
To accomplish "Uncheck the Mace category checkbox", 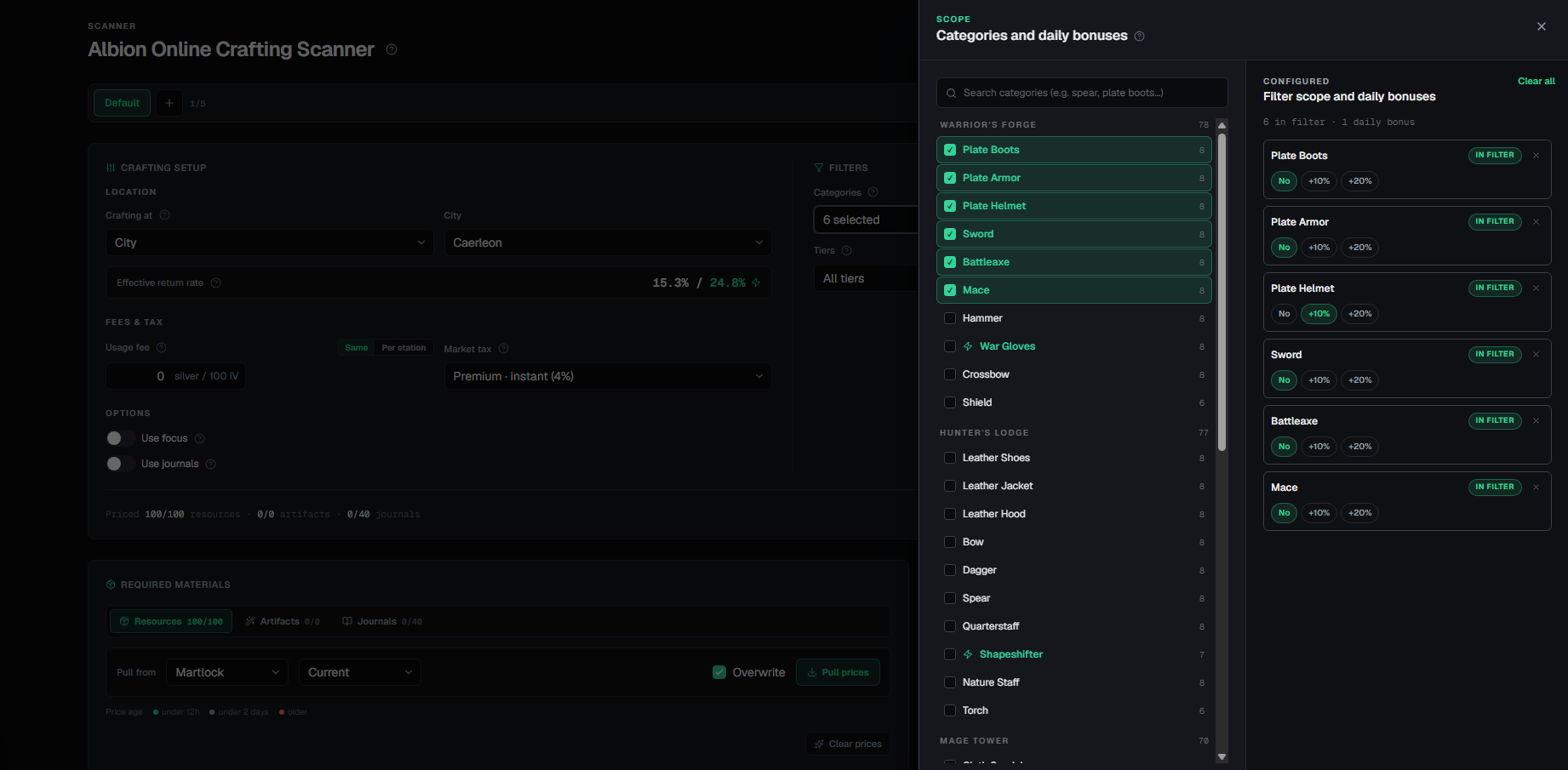I will [950, 290].
